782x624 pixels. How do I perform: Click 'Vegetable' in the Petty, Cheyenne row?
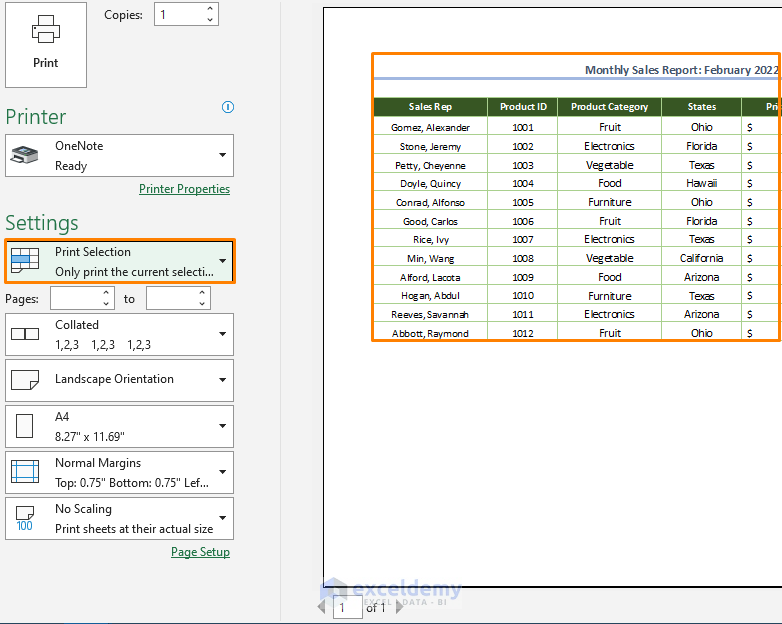(x=609, y=165)
